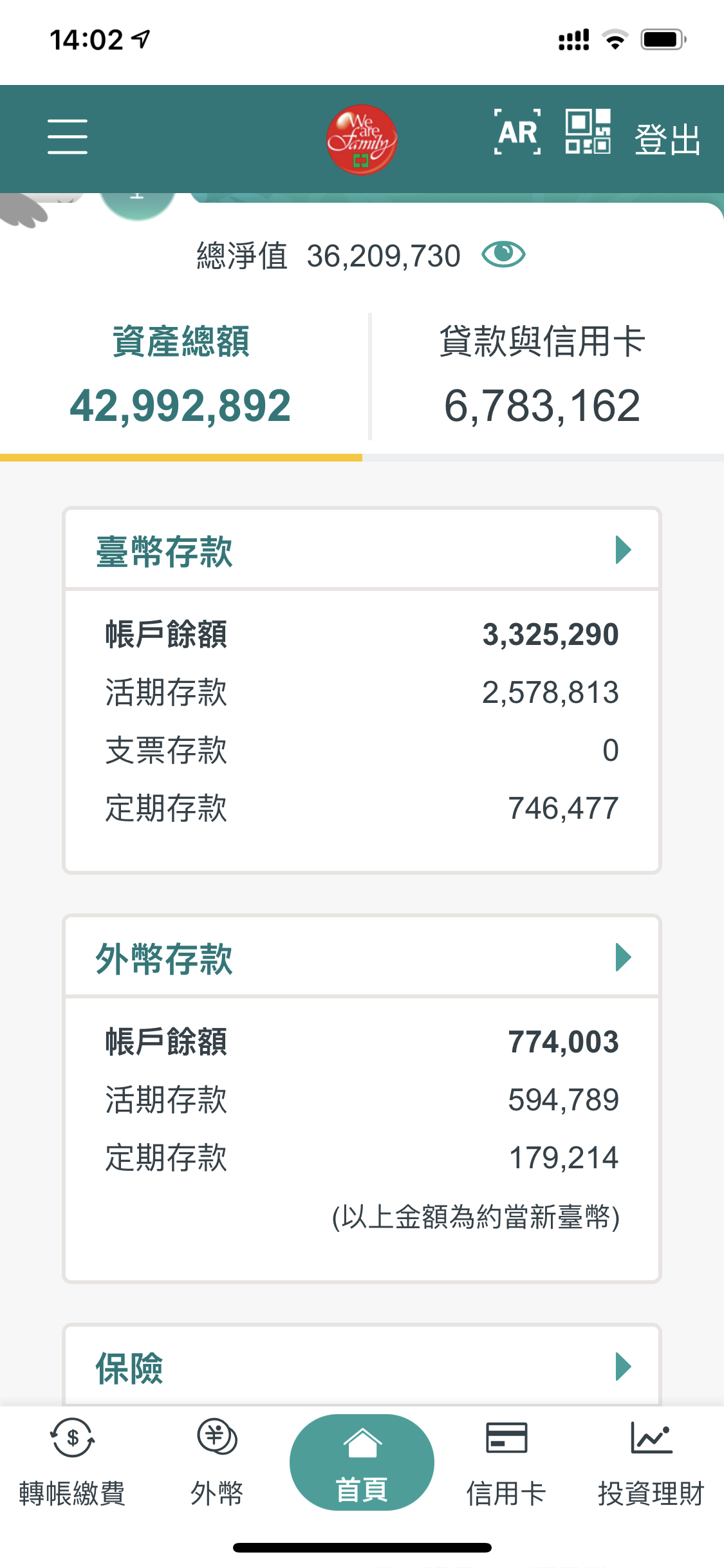Tap the 外幣 定期存款 row

pyautogui.click(x=362, y=1157)
